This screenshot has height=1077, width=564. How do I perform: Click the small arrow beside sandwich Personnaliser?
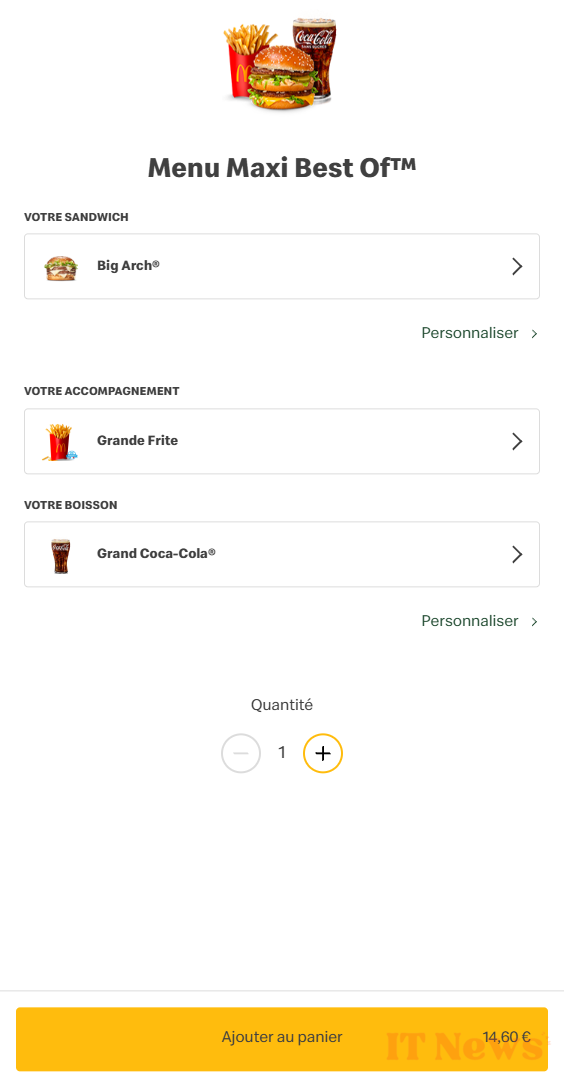coord(534,334)
